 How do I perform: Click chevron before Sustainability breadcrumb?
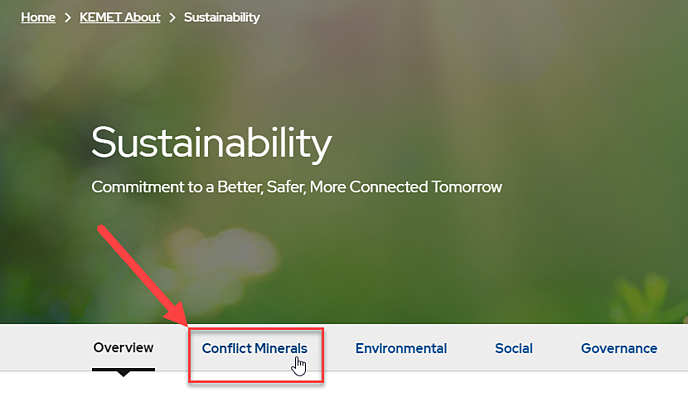tap(172, 18)
